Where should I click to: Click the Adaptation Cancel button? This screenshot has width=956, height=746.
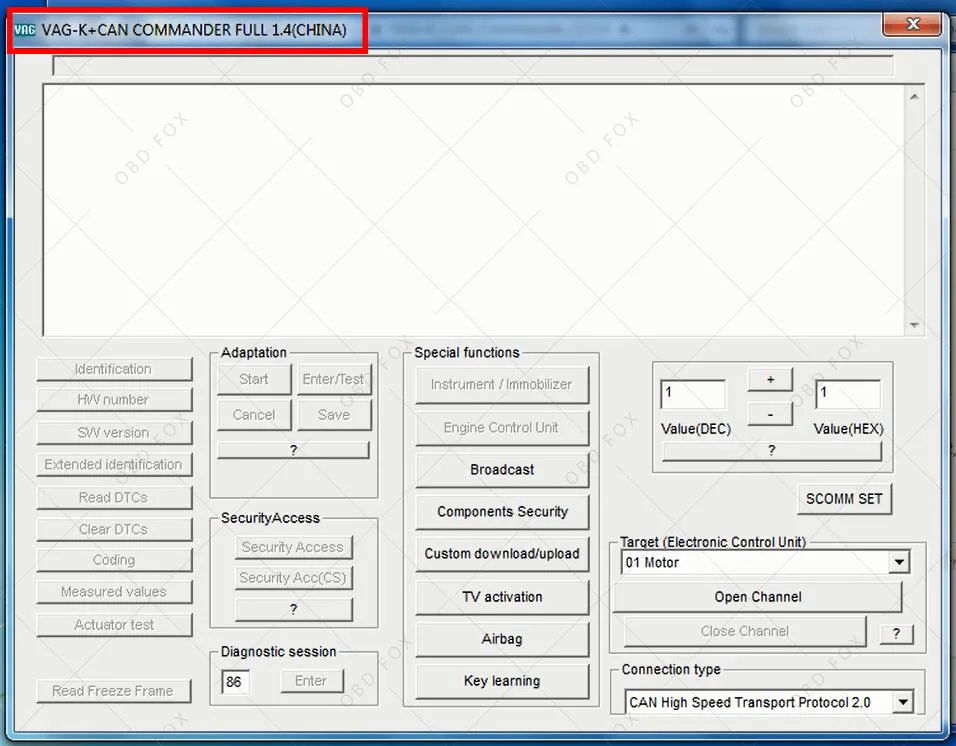tap(254, 415)
